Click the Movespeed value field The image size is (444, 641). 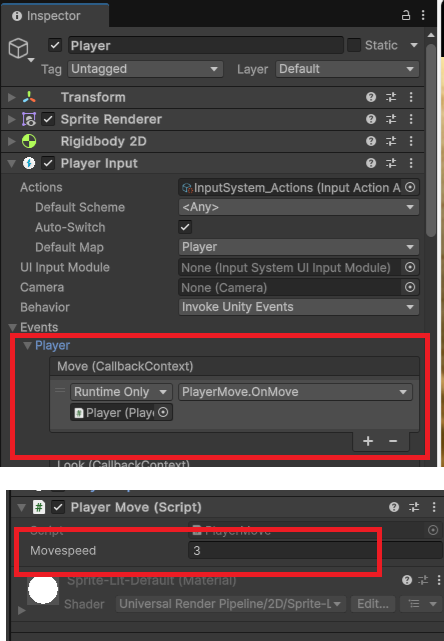pos(315,551)
